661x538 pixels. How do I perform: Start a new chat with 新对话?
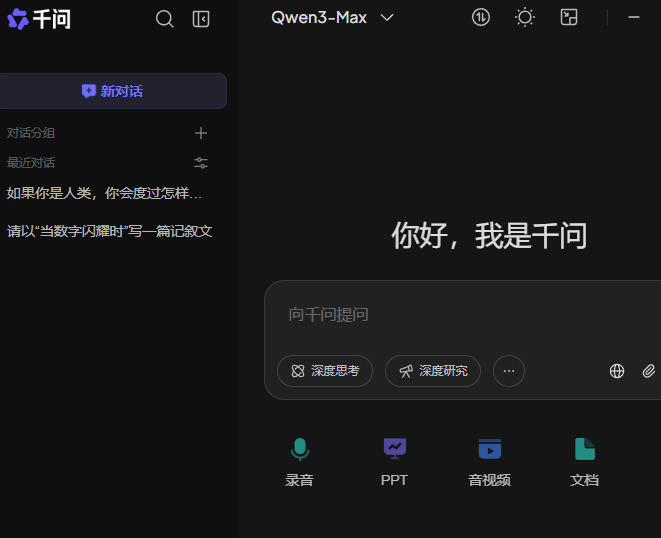click(x=112, y=91)
